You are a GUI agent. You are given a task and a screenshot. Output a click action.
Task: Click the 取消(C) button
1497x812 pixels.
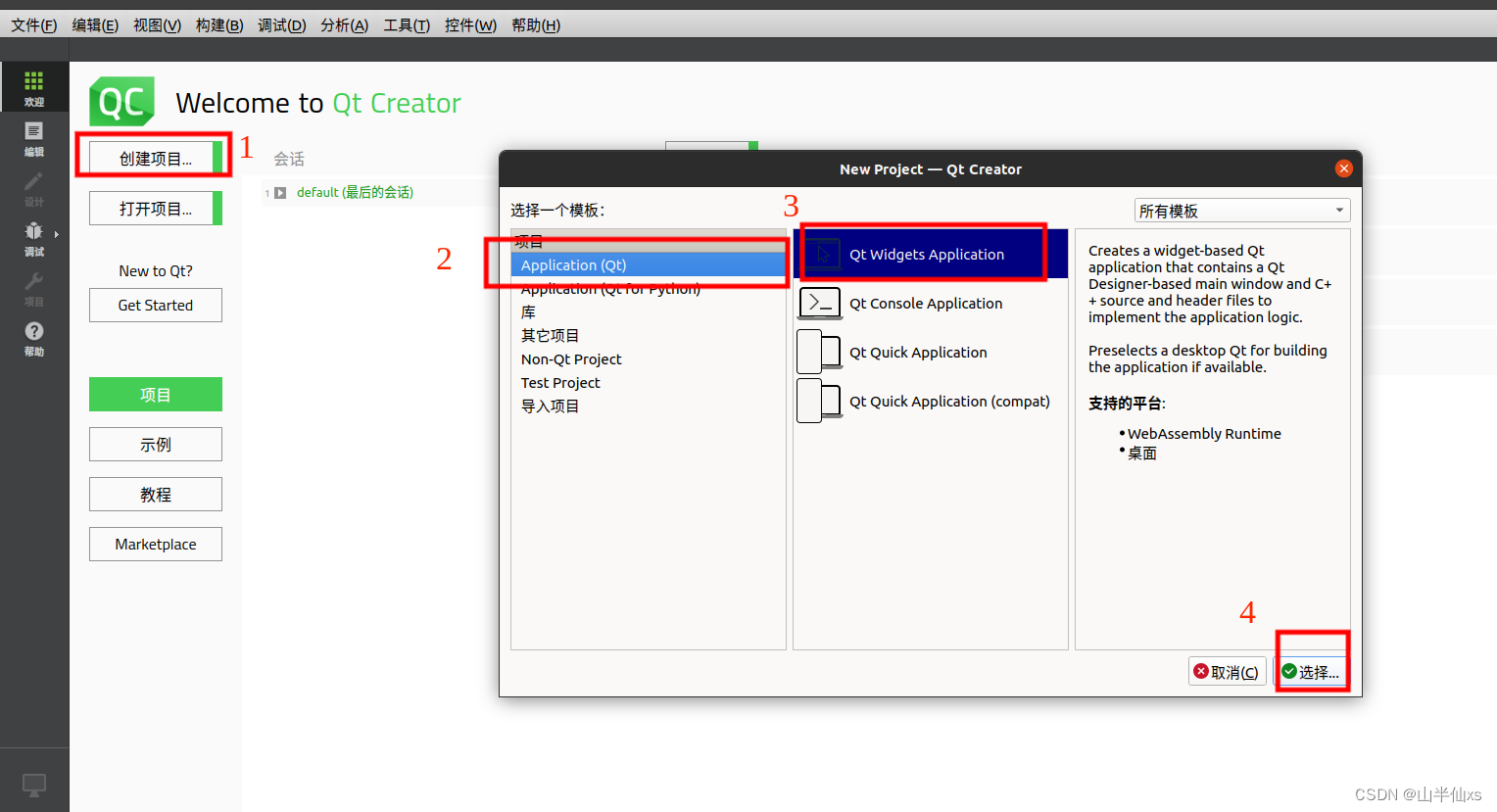point(1228,672)
